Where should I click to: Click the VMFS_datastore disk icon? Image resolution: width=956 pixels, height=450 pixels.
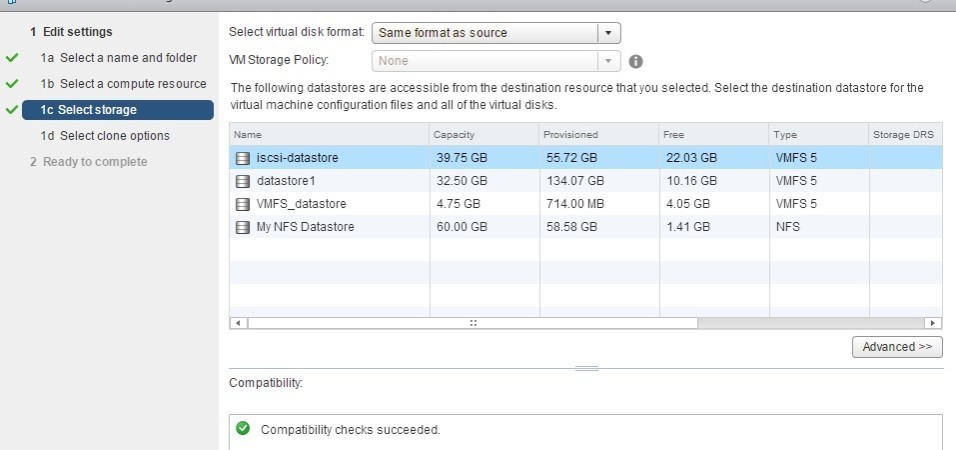(243, 204)
